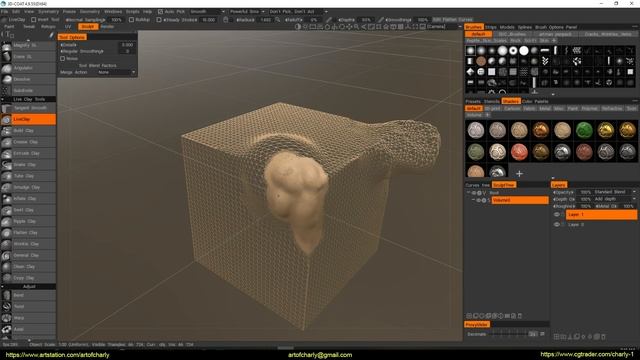Select the Flatten Clay tool

coord(28,233)
